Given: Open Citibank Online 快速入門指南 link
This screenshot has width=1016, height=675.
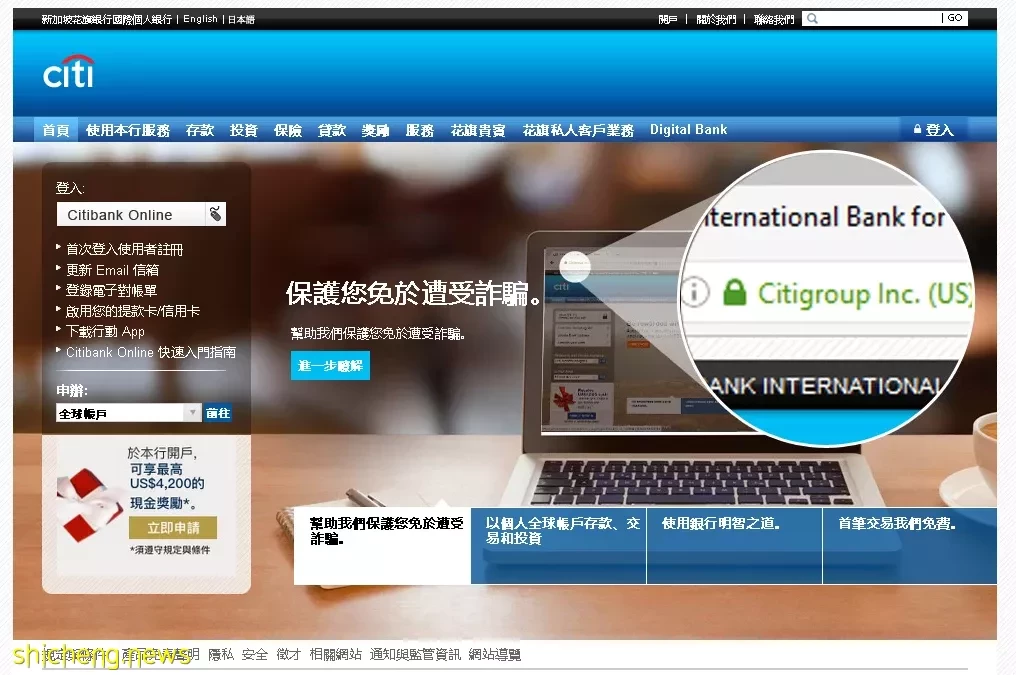Looking at the screenshot, I should click(151, 352).
